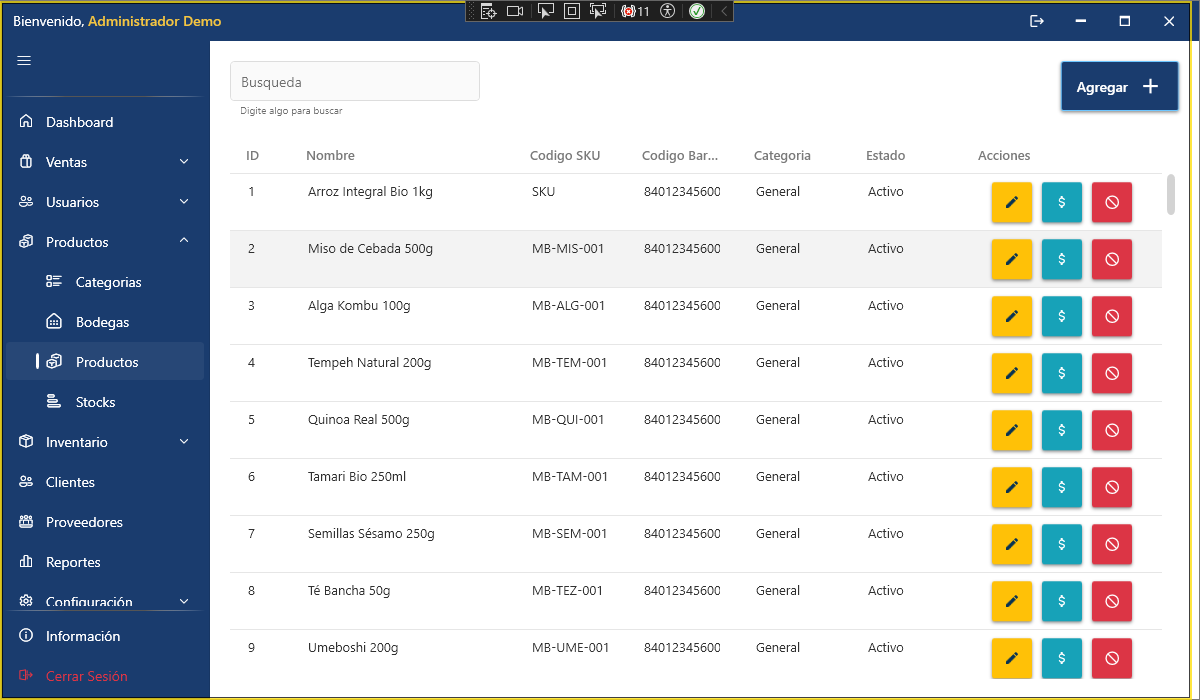The width and height of the screenshot is (1200, 700).
Task: Open Categorias in the sidebar
Action: point(108,282)
